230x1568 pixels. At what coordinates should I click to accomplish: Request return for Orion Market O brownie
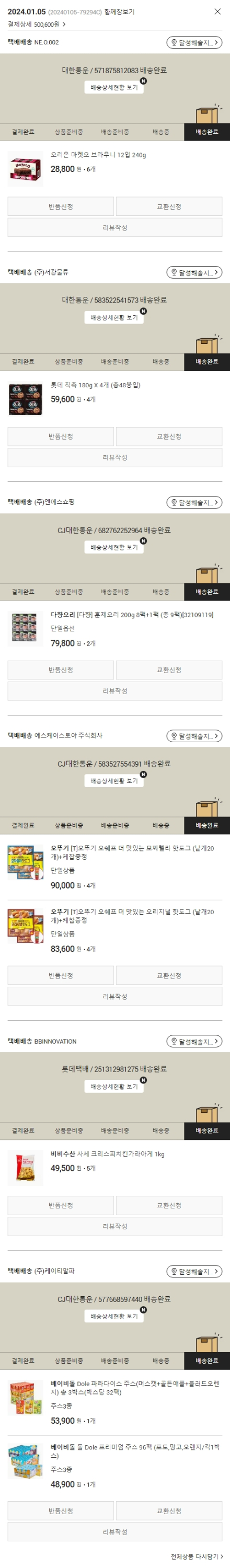tap(61, 206)
